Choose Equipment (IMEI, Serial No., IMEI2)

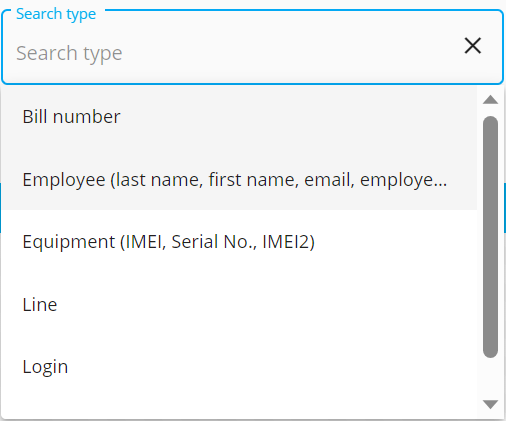239,241
